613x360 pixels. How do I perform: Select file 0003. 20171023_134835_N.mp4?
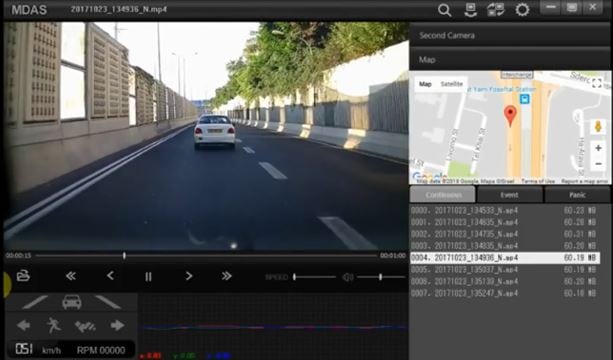(x=505, y=246)
